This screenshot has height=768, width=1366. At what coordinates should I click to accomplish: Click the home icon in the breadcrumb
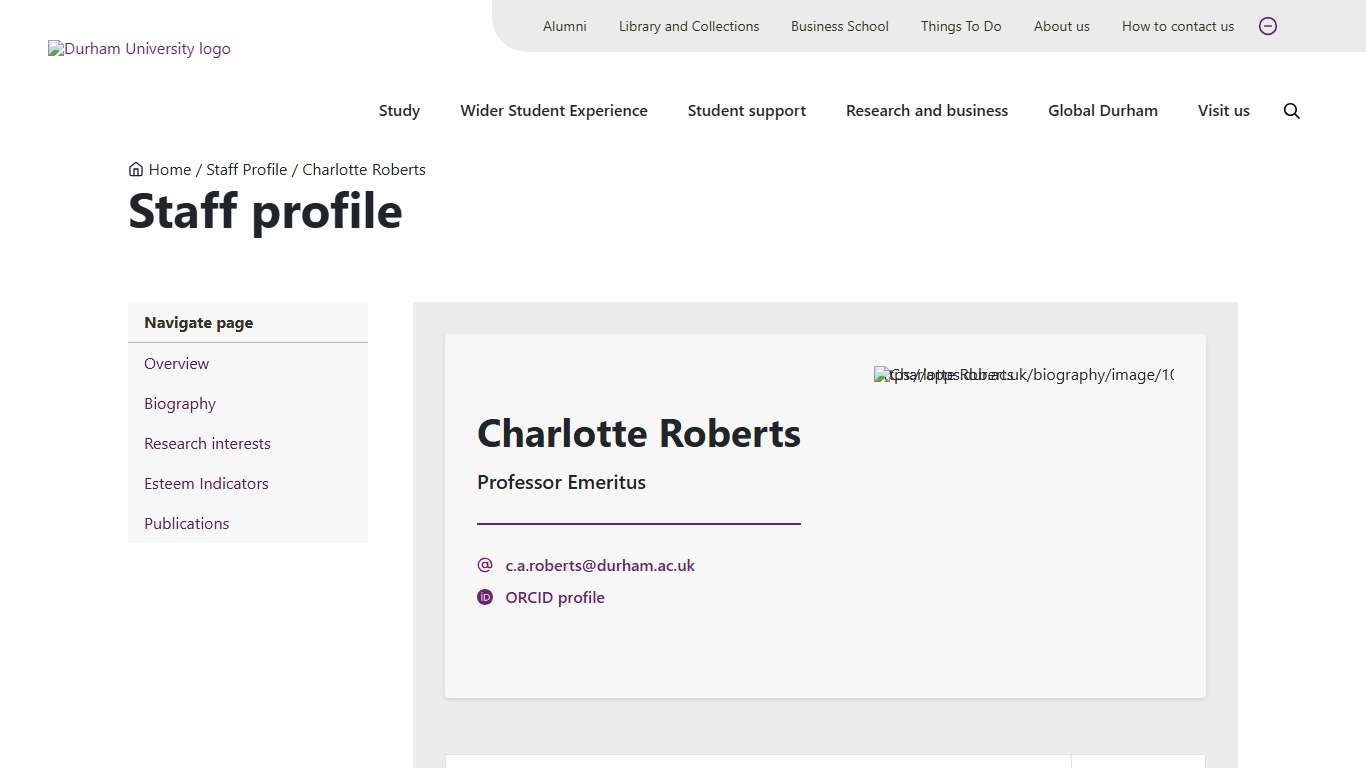[x=135, y=169]
